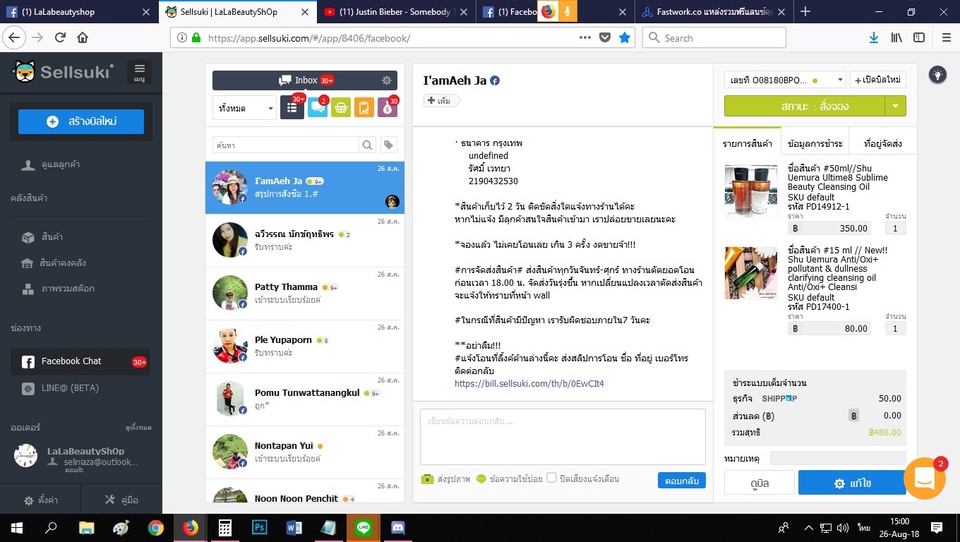Open Pomu Tunwattanangkul conversation
The width and height of the screenshot is (960, 542).
pos(305,398)
